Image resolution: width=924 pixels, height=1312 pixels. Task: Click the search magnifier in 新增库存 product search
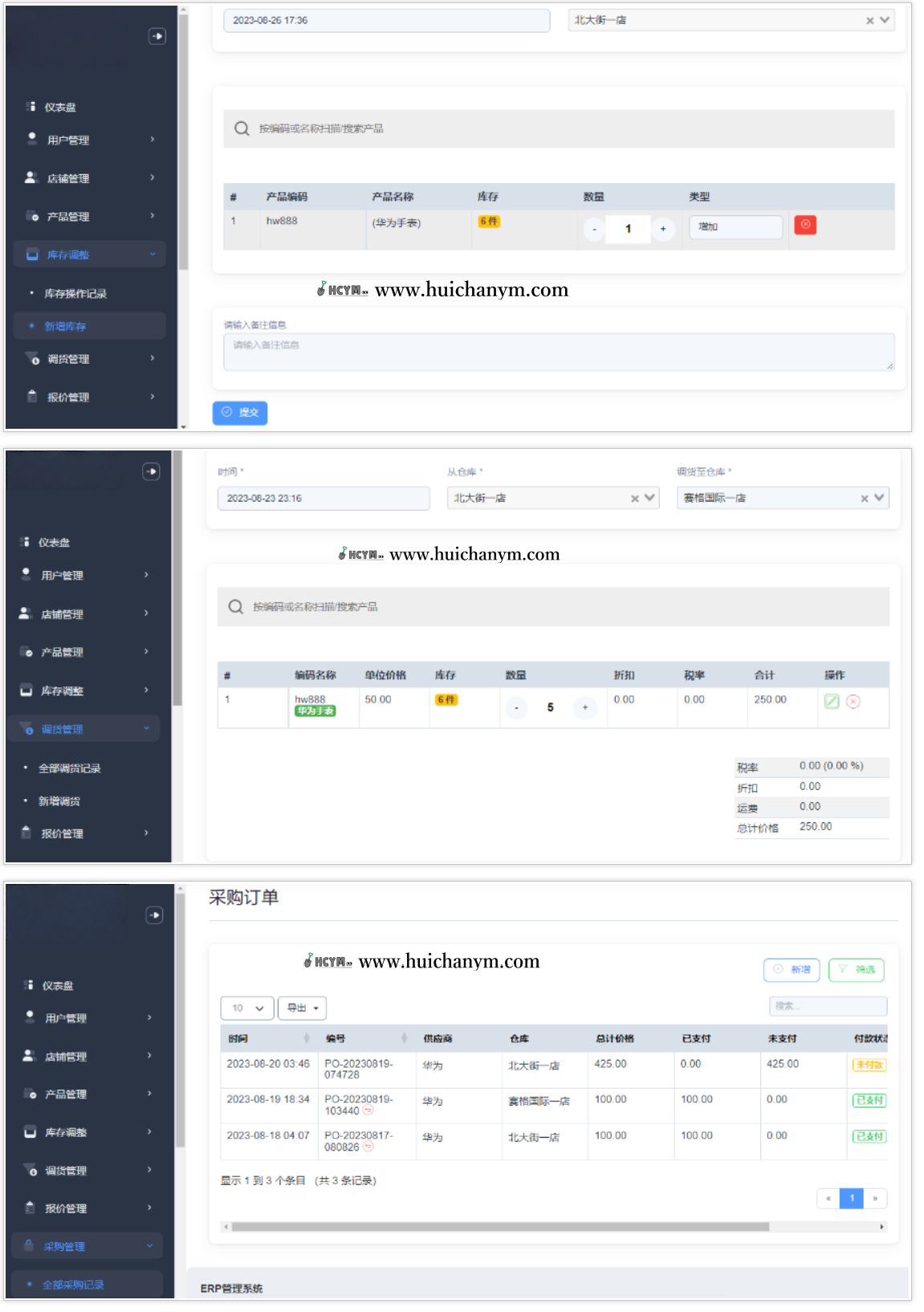pyautogui.click(x=241, y=128)
